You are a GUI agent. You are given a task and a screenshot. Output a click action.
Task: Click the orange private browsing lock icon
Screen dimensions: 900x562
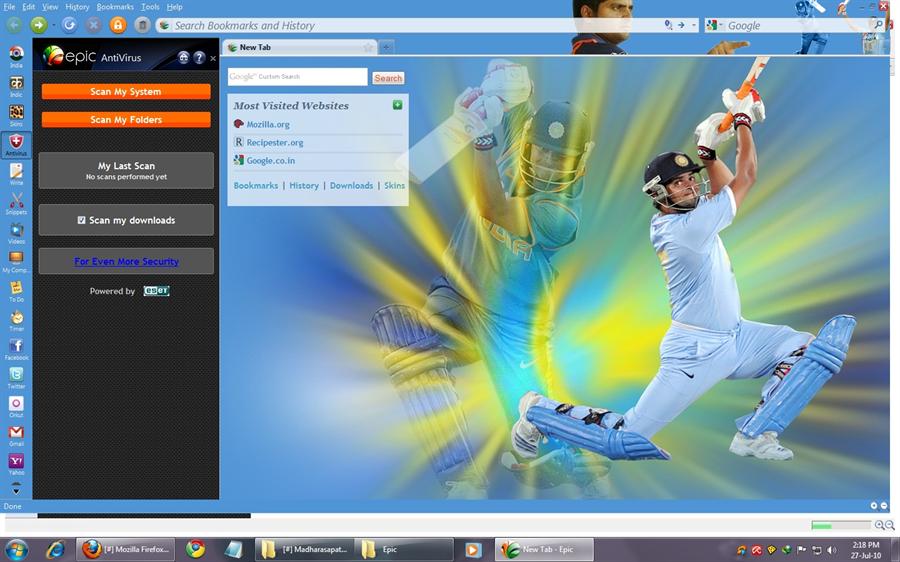coord(118,25)
